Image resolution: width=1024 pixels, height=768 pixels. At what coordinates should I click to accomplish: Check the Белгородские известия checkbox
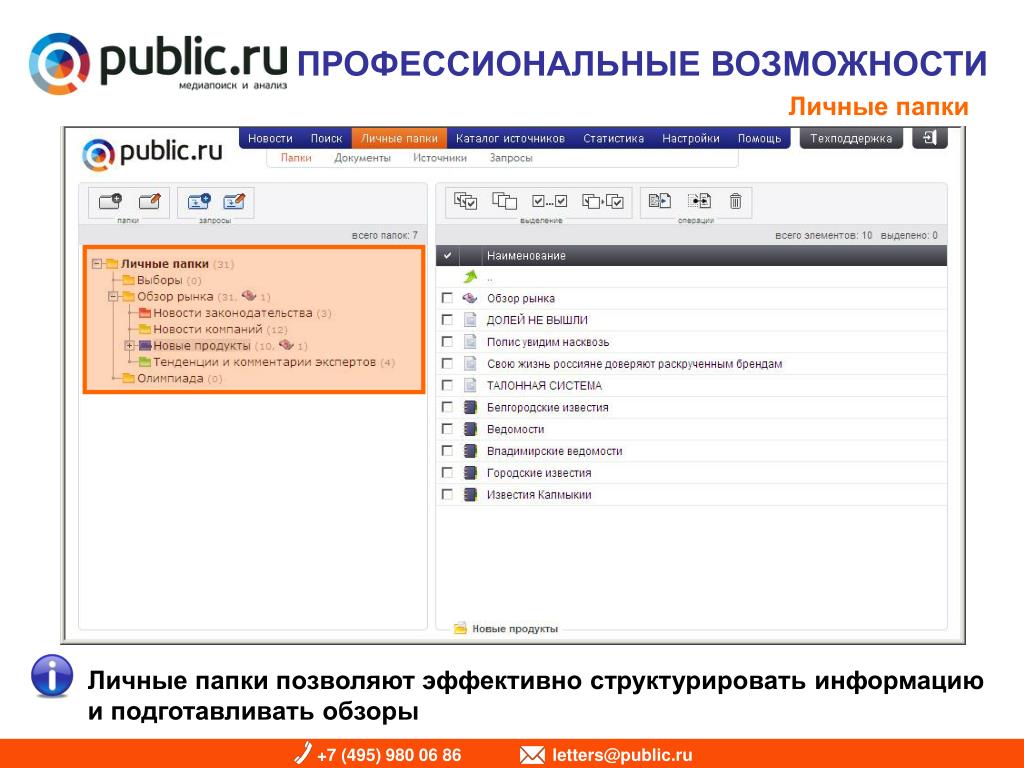tap(447, 407)
